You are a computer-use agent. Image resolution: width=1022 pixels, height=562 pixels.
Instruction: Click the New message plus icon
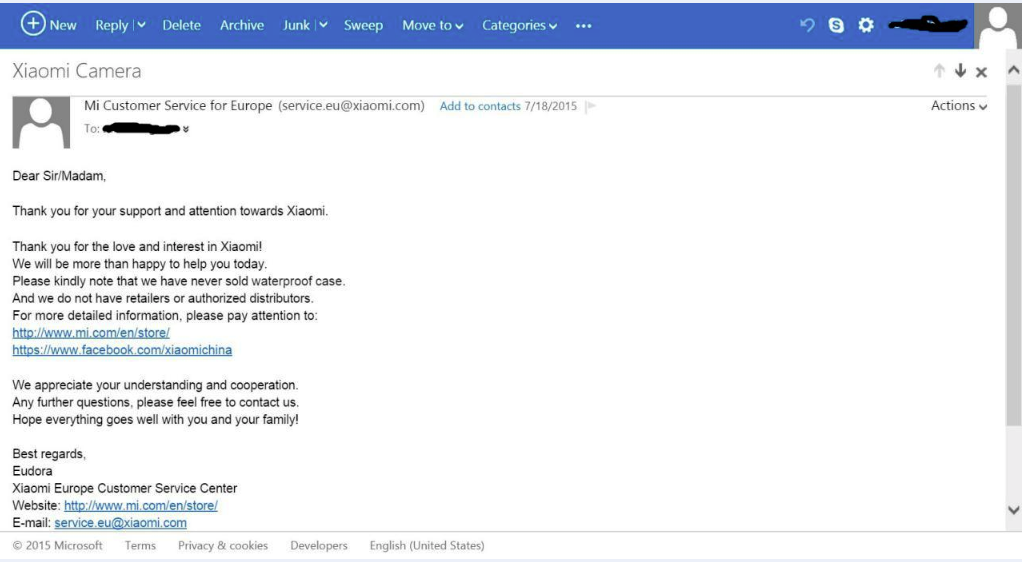point(33,24)
